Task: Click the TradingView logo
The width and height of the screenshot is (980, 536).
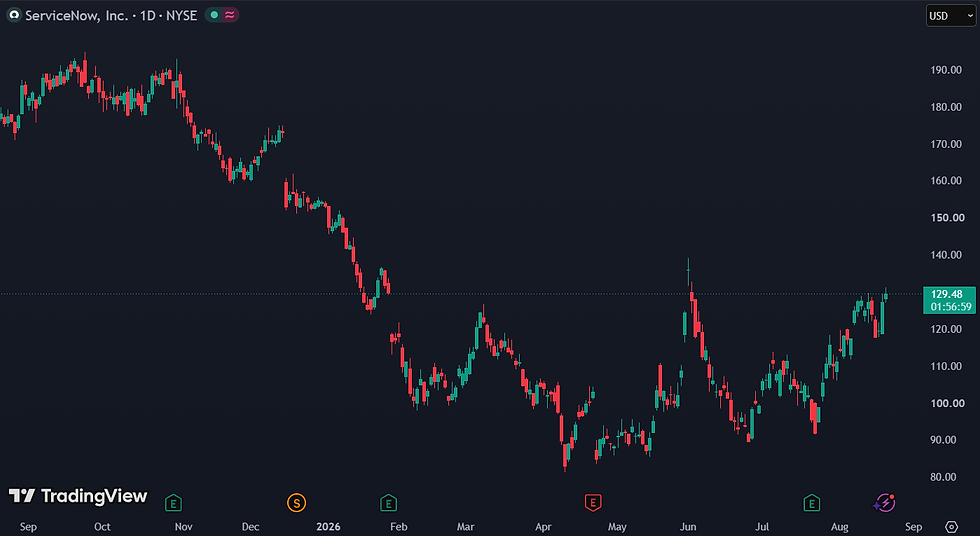Action: 78,496
